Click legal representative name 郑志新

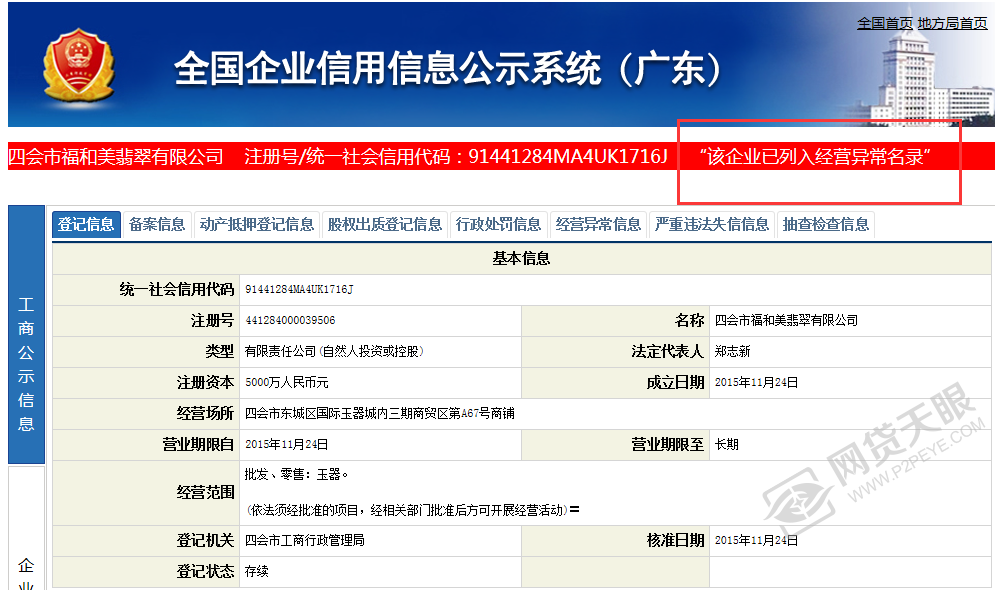[732, 352]
